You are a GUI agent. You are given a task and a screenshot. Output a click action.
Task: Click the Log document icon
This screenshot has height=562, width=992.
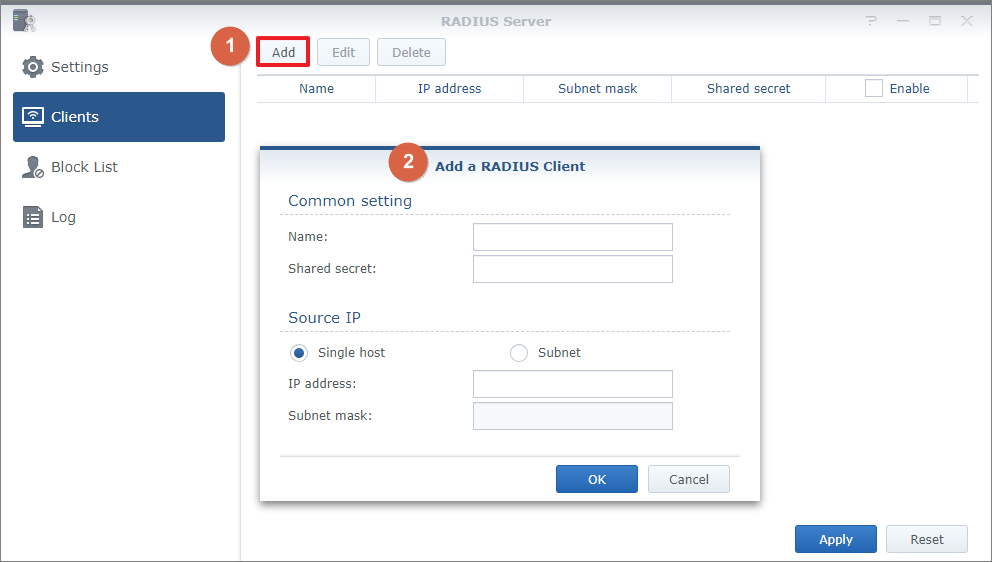click(x=33, y=217)
